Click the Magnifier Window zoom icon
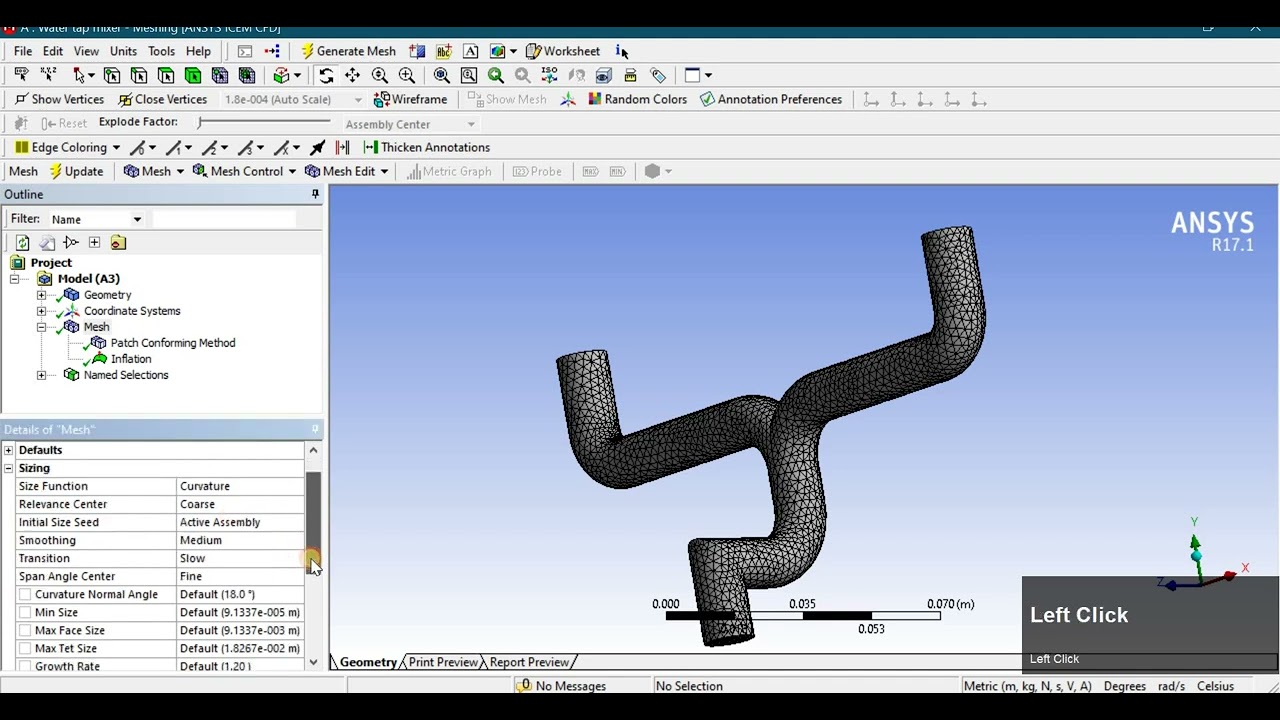Image resolution: width=1280 pixels, height=720 pixels. pos(468,75)
